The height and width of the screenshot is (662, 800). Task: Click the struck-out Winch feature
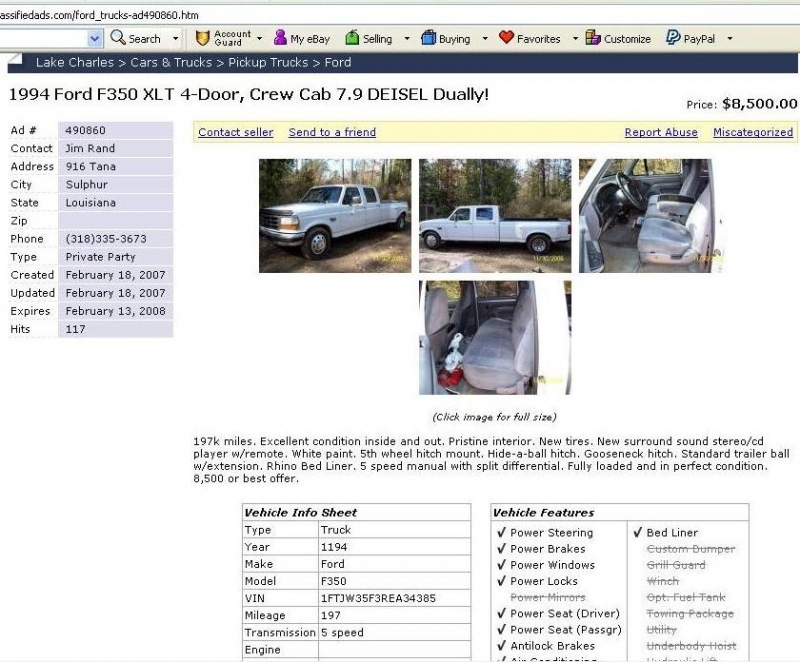pyautogui.click(x=663, y=581)
